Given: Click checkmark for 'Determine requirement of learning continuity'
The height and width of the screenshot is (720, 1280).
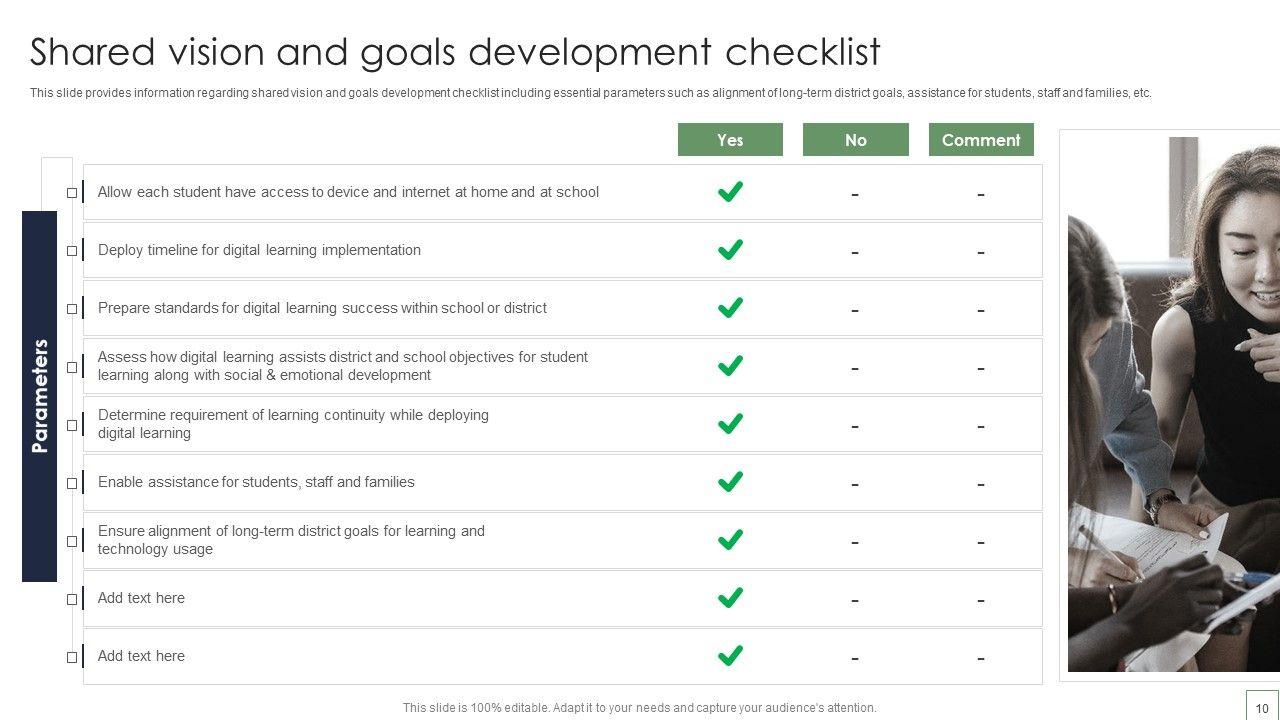Looking at the screenshot, I should tap(730, 423).
